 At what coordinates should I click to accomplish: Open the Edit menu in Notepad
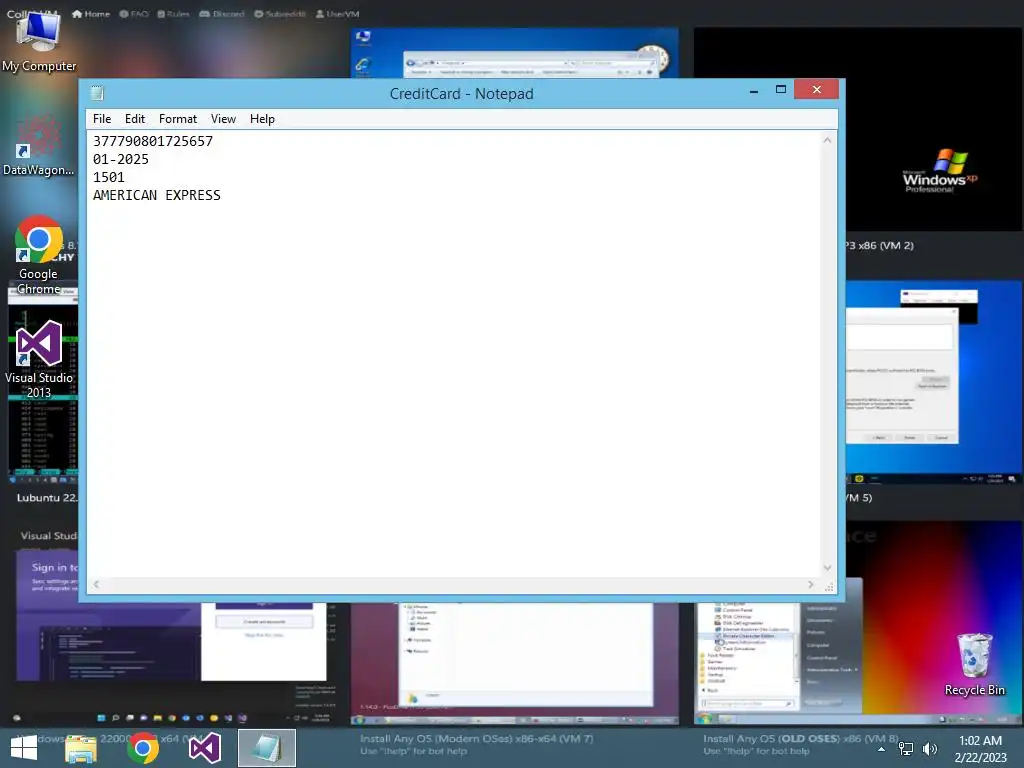tap(135, 119)
